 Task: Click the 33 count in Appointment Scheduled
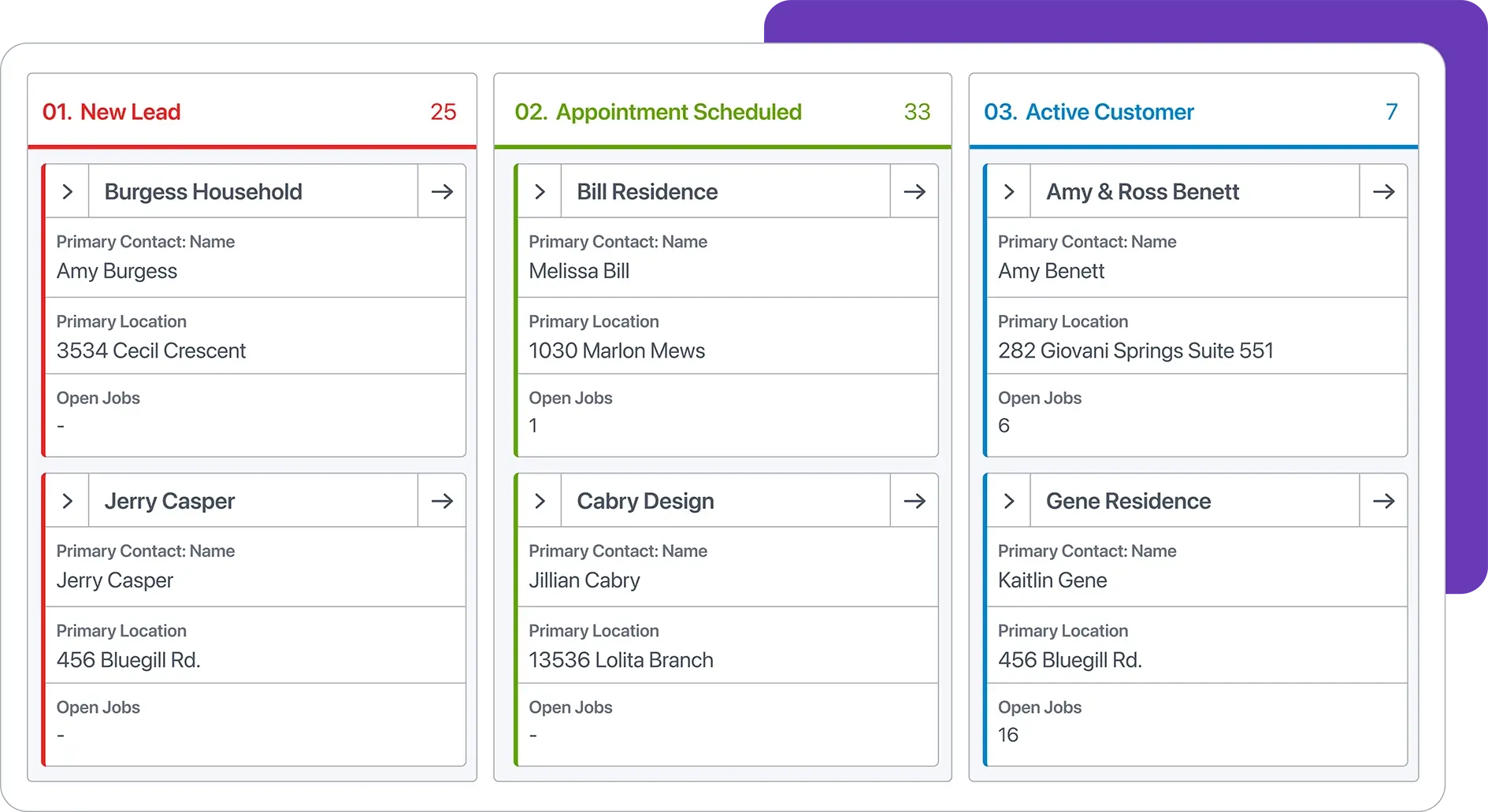pyautogui.click(x=917, y=112)
